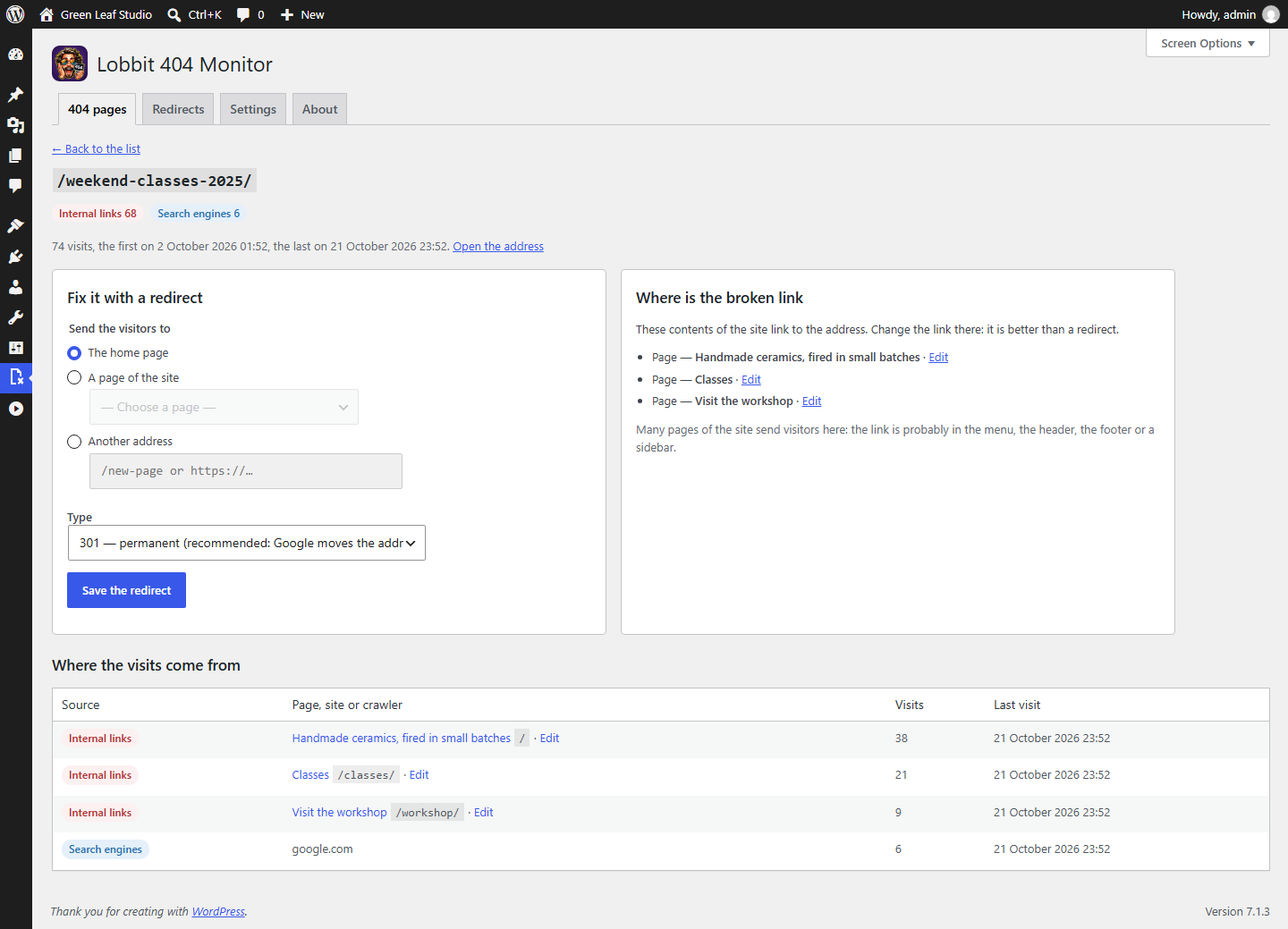Viewport: 1288px width, 929px height.
Task: Switch to the Redirects tab
Action: 178,109
